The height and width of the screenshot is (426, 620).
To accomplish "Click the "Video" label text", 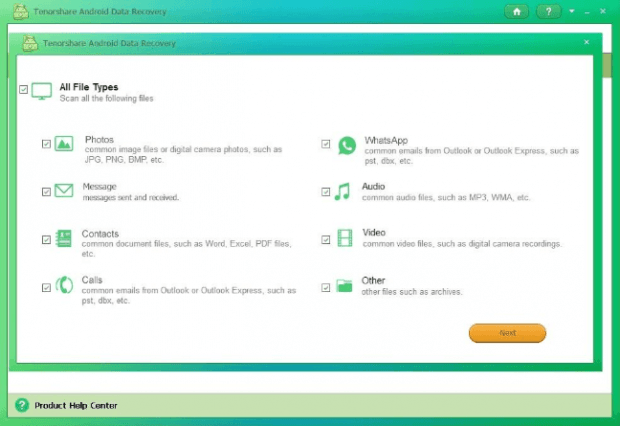I will (x=374, y=233).
